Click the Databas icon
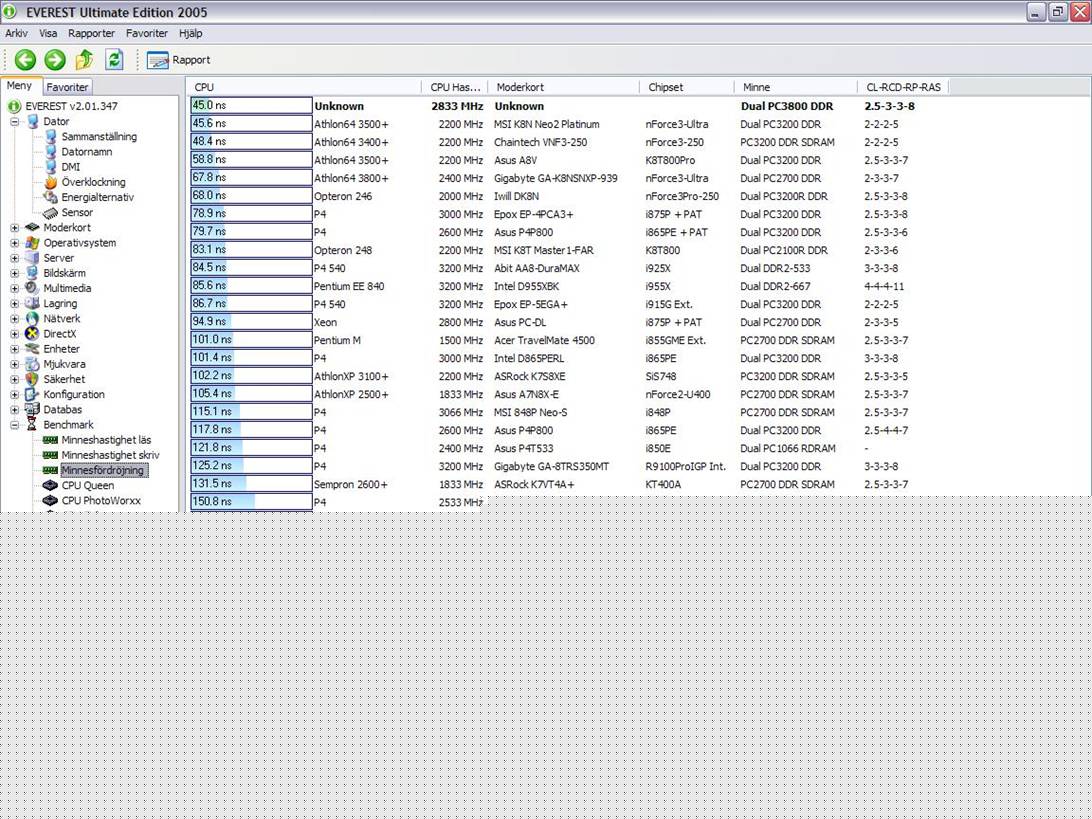This screenshot has width=1092, height=819. 32,410
